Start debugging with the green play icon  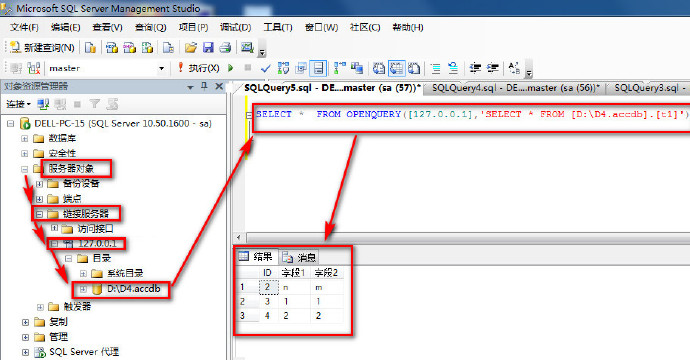coord(231,68)
